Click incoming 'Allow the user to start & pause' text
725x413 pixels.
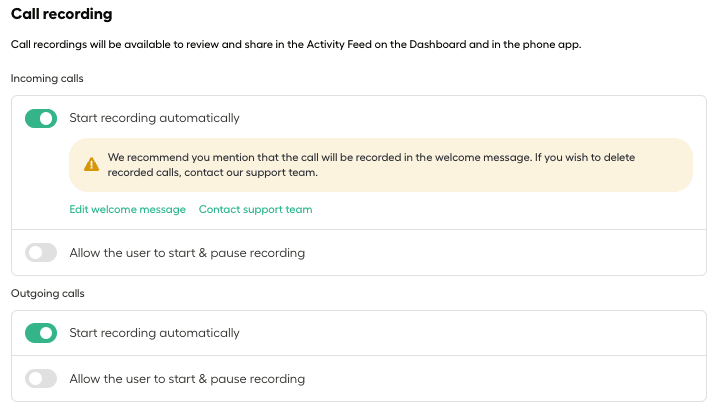pyautogui.click(x=187, y=253)
